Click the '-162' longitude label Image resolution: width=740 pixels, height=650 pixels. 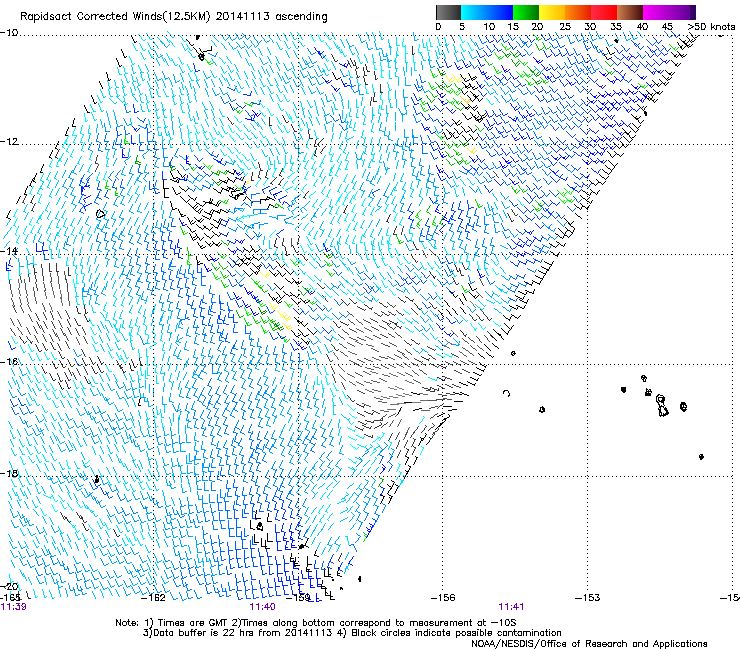154,598
